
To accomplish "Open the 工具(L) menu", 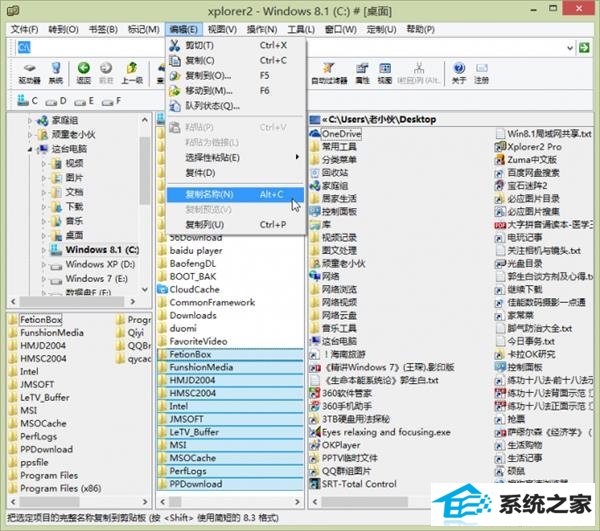I will 301,29.
